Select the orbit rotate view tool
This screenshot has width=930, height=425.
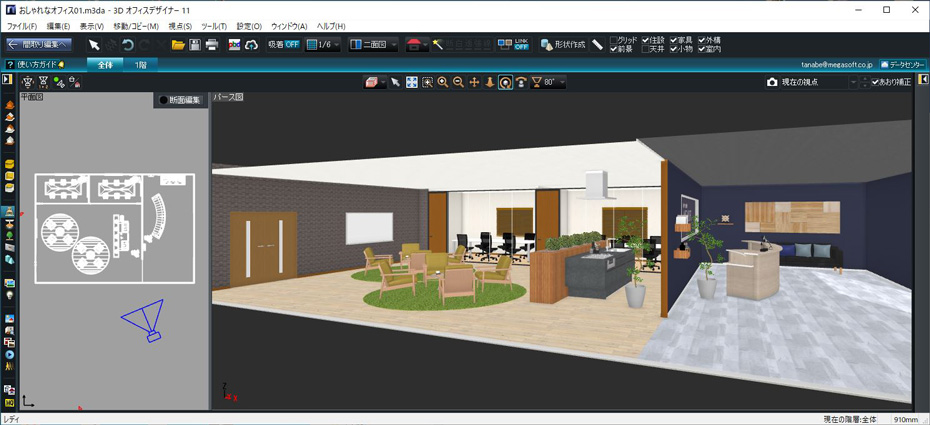(x=505, y=82)
